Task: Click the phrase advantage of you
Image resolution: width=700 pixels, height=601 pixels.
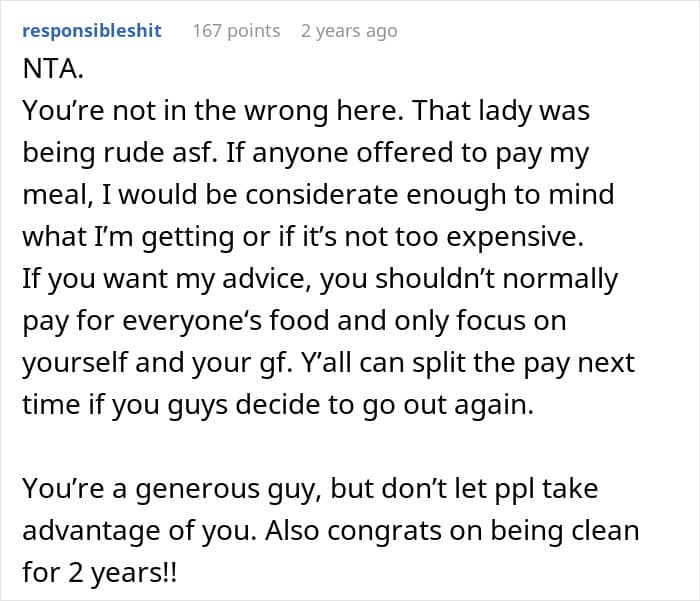Action: tap(140, 530)
